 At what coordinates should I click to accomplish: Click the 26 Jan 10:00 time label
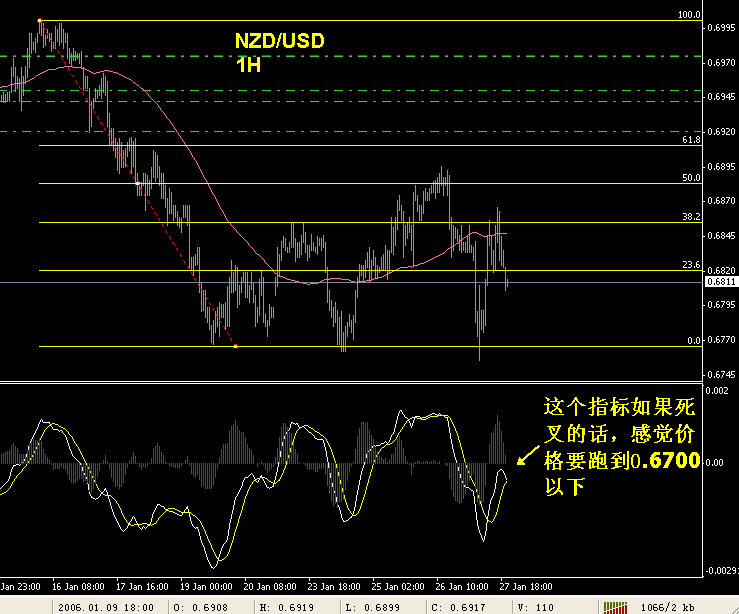[x=462, y=587]
